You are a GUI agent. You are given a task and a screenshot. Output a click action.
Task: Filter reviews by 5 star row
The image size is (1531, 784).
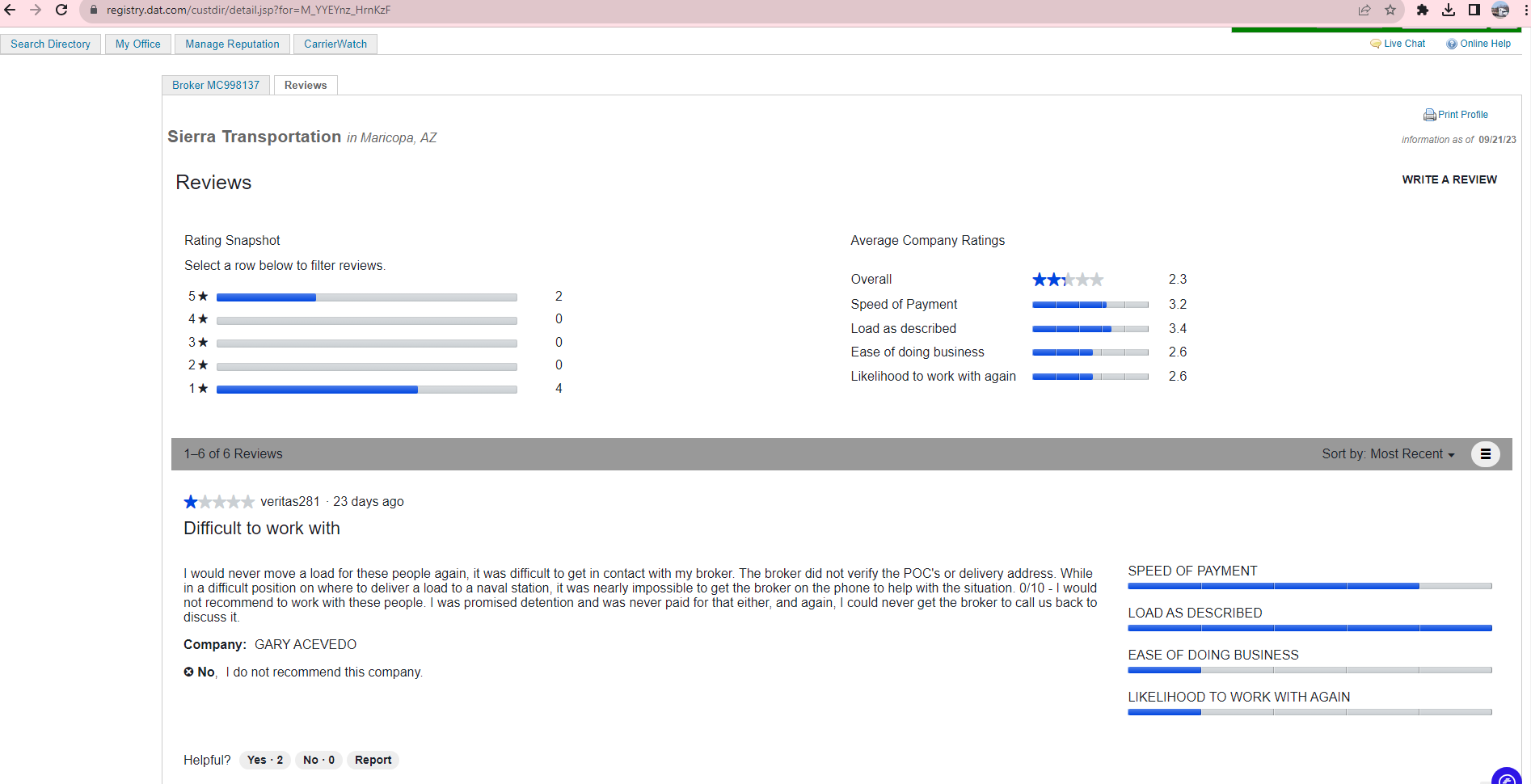coord(366,297)
